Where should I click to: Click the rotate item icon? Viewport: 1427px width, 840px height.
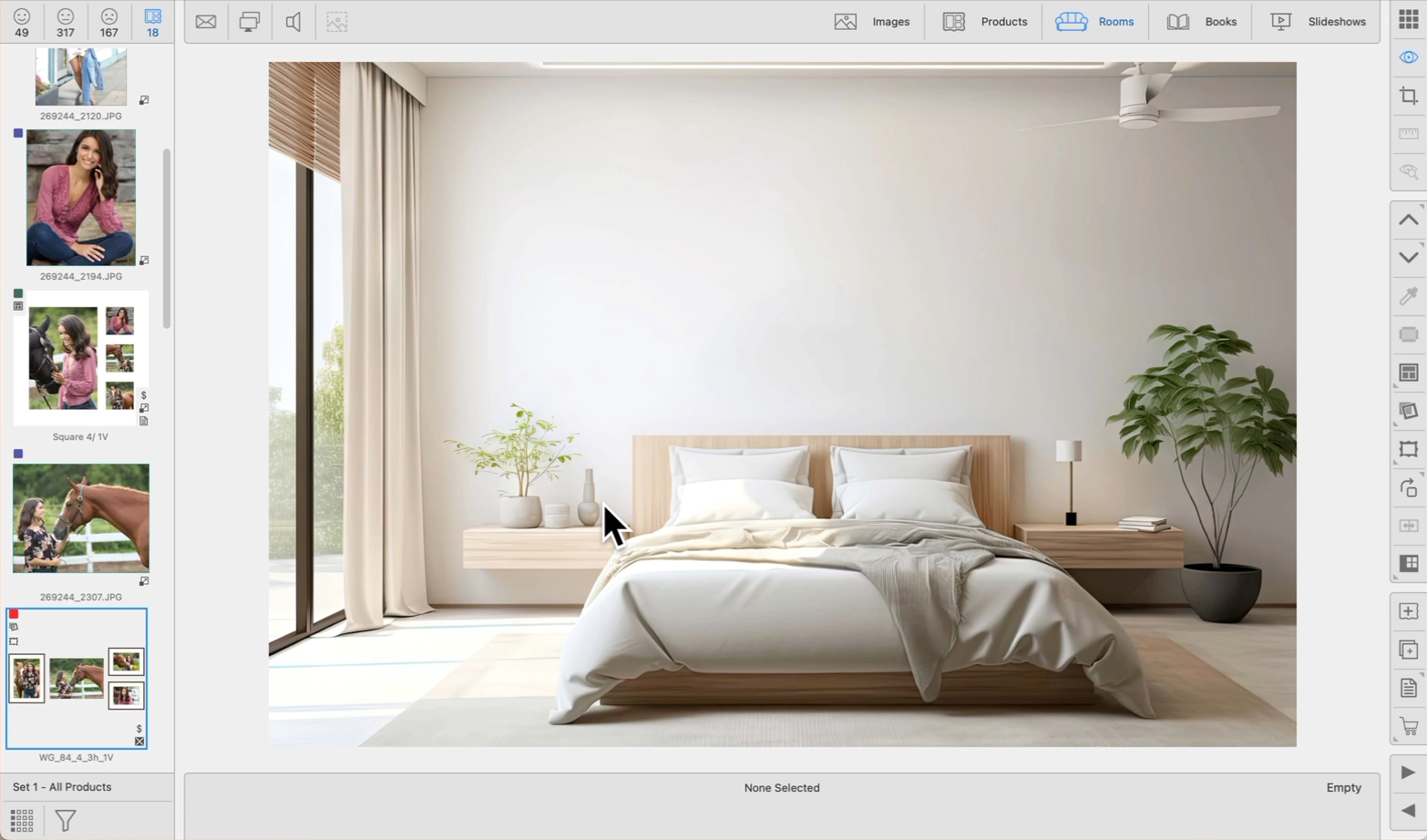1408,487
